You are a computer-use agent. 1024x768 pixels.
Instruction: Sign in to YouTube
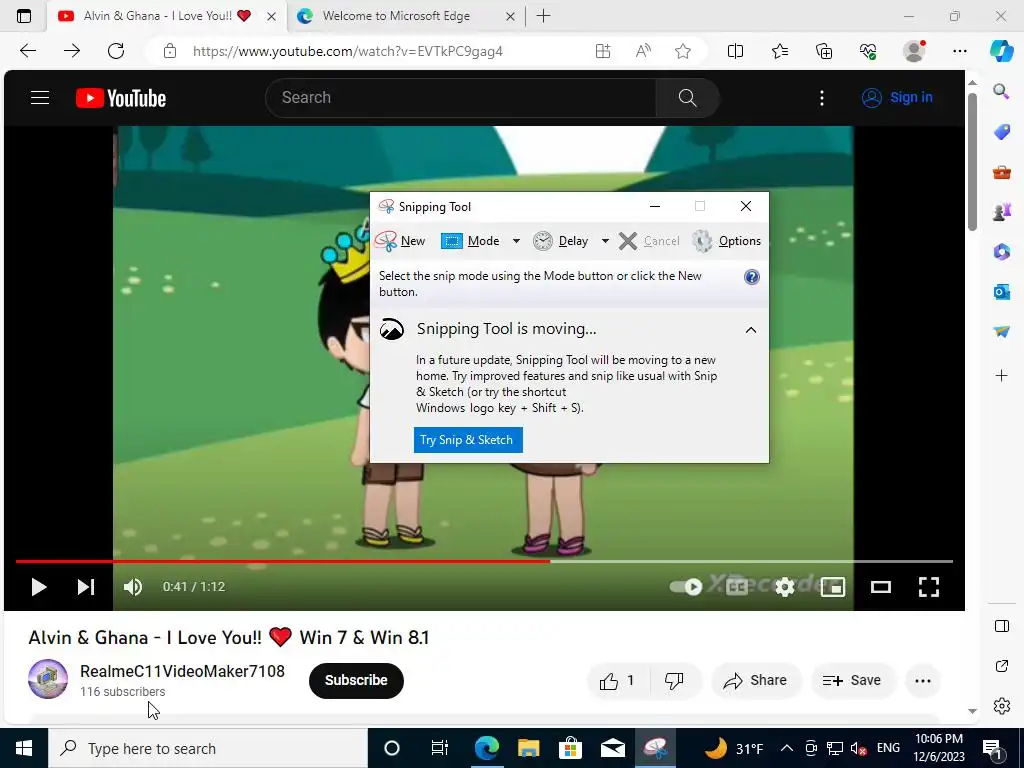click(897, 98)
